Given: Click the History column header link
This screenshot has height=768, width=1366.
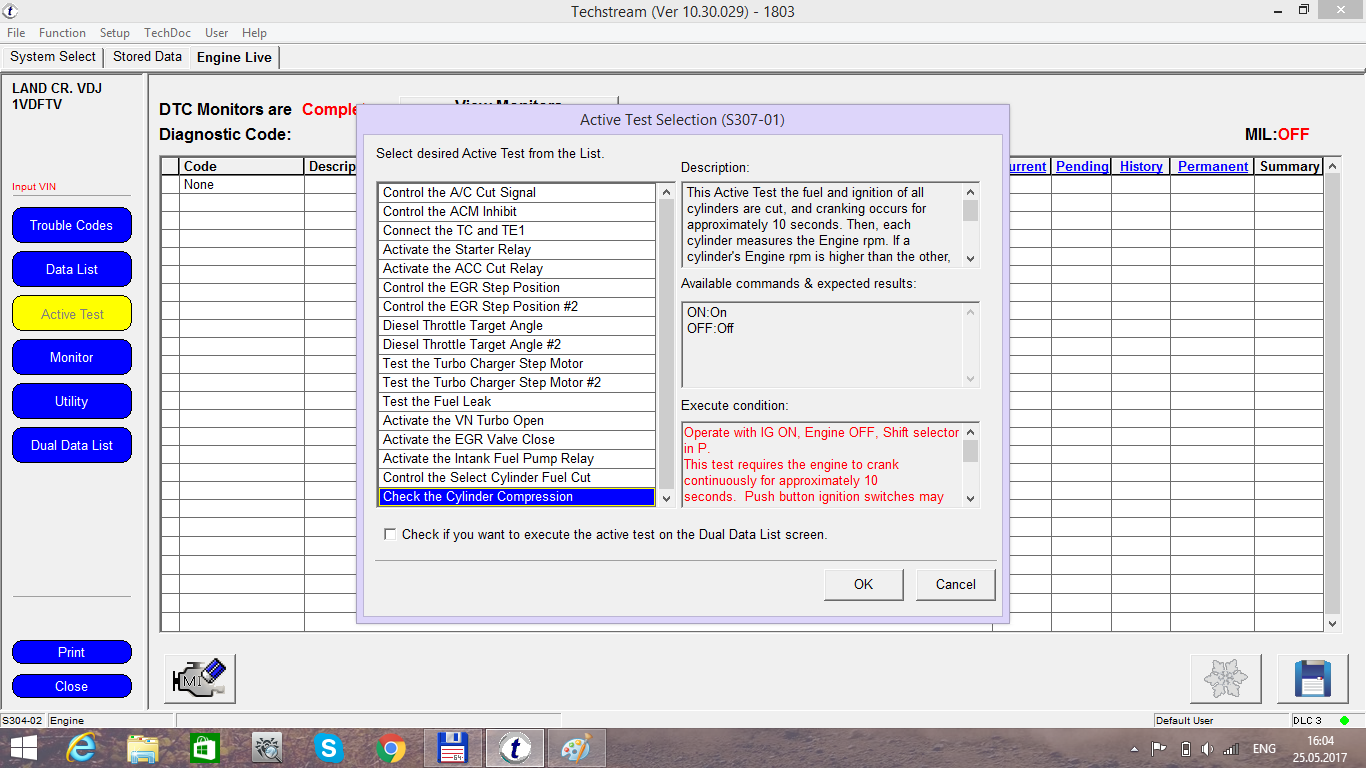Looking at the screenshot, I should pos(1141,166).
